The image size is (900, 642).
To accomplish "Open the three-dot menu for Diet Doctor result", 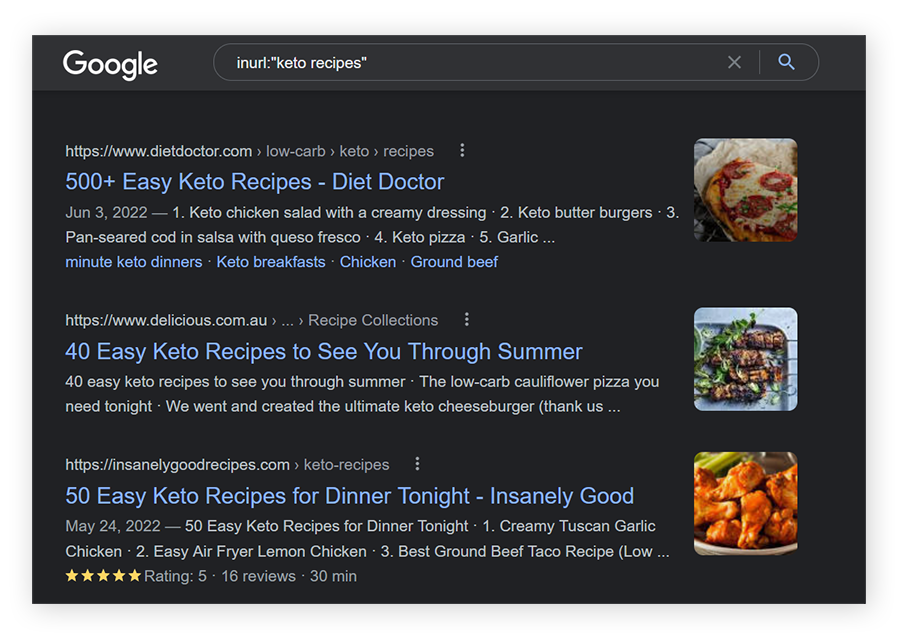I will tap(462, 149).
